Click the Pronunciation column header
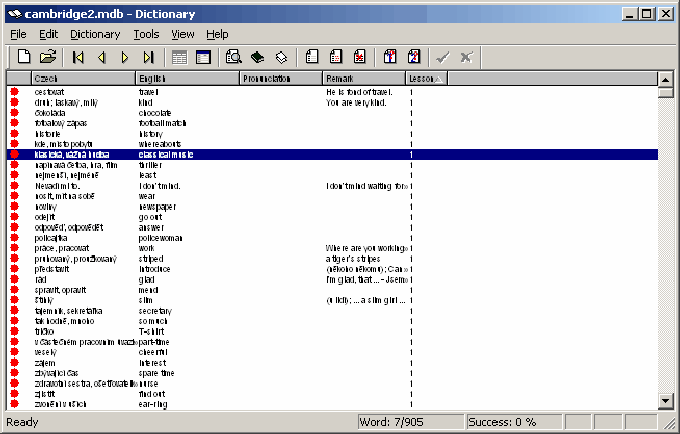This screenshot has width=680, height=434. (x=281, y=78)
